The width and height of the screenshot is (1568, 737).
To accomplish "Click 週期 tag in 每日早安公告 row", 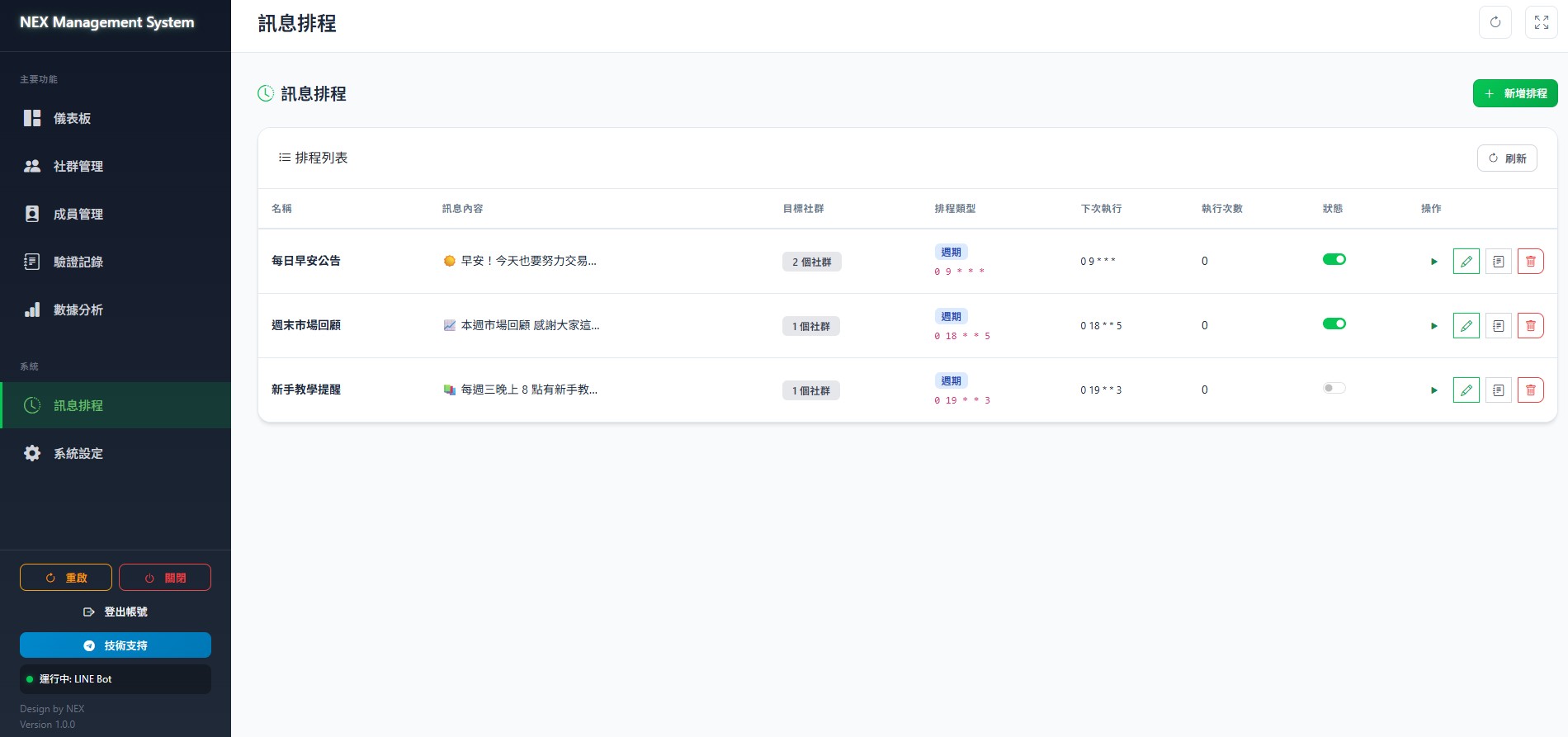I will [951, 252].
